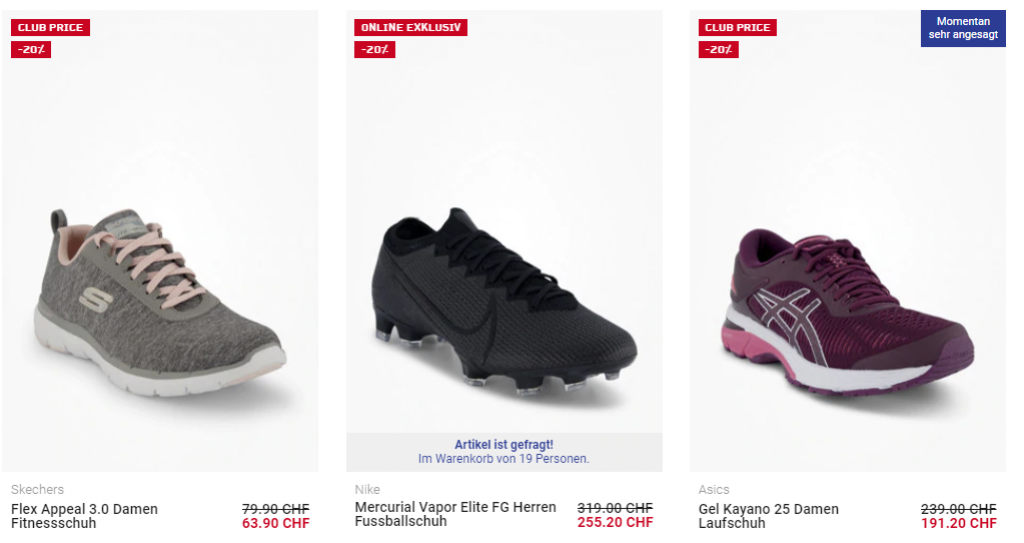Viewport: 1024px width, 543px height.
Task: Click the -20% badge on the Skechers shoe
Action: (31, 50)
